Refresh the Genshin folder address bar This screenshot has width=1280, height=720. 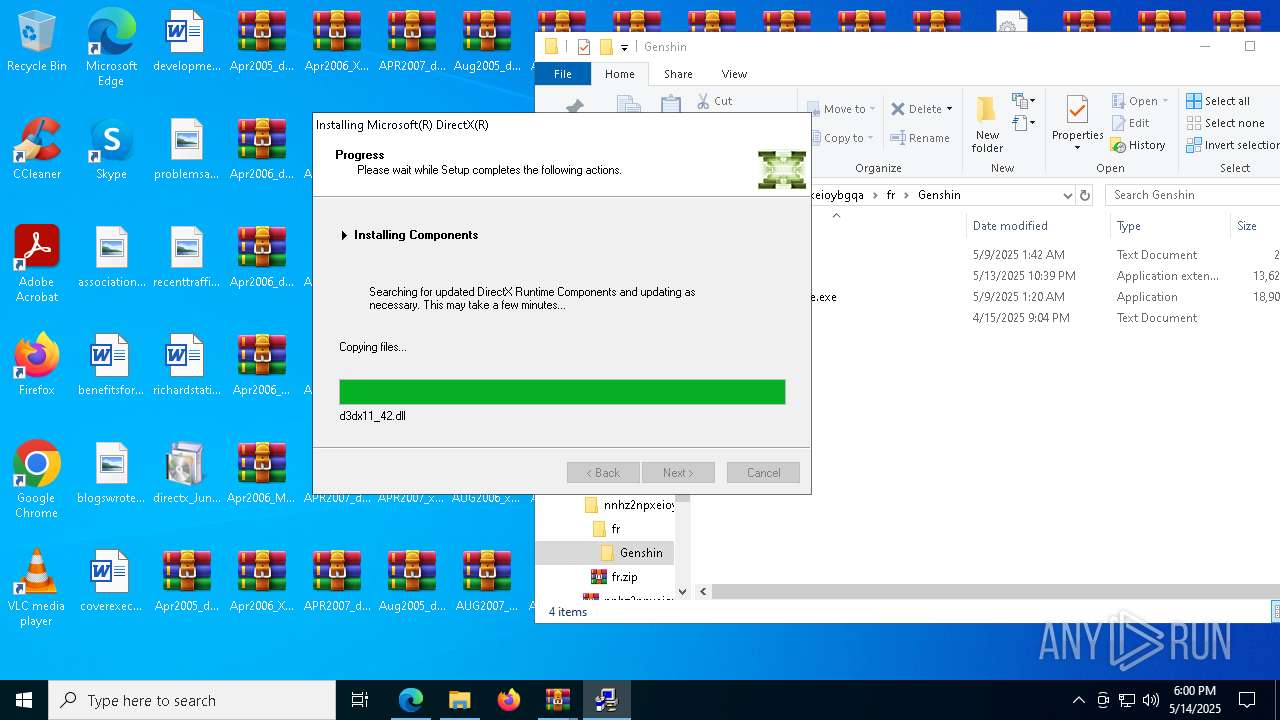pyautogui.click(x=1085, y=195)
